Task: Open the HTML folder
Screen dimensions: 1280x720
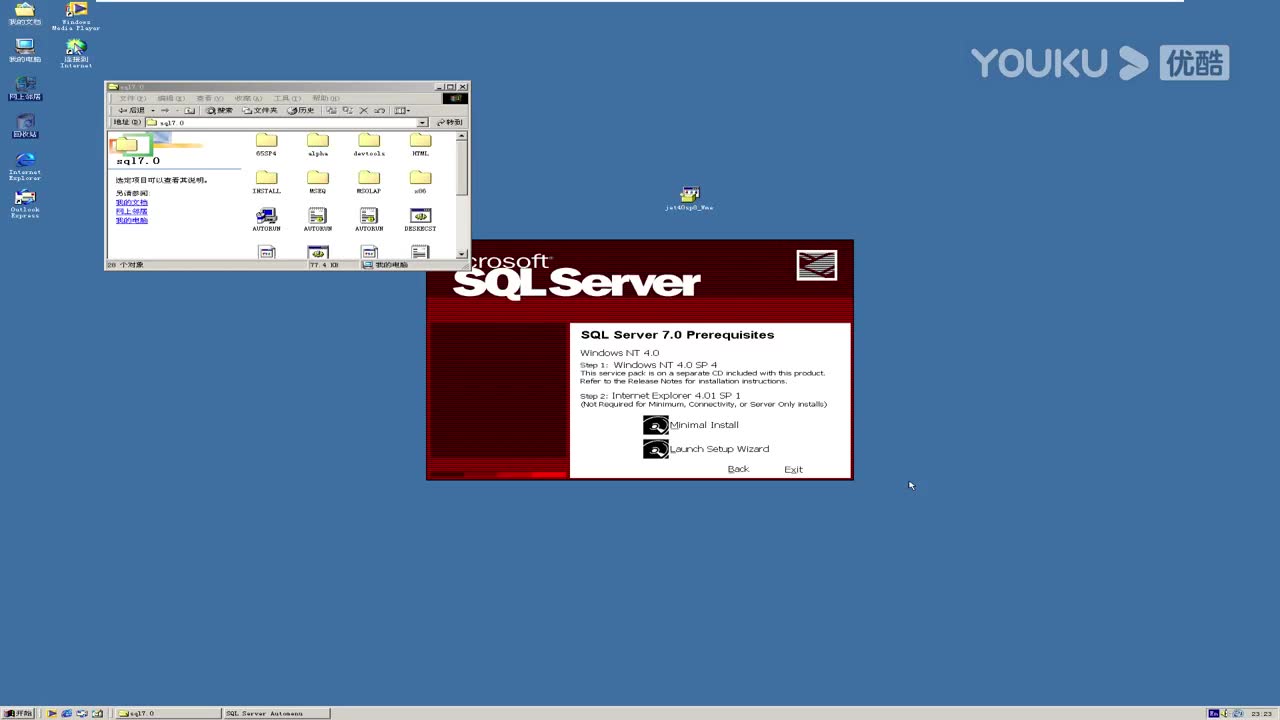Action: 420,145
